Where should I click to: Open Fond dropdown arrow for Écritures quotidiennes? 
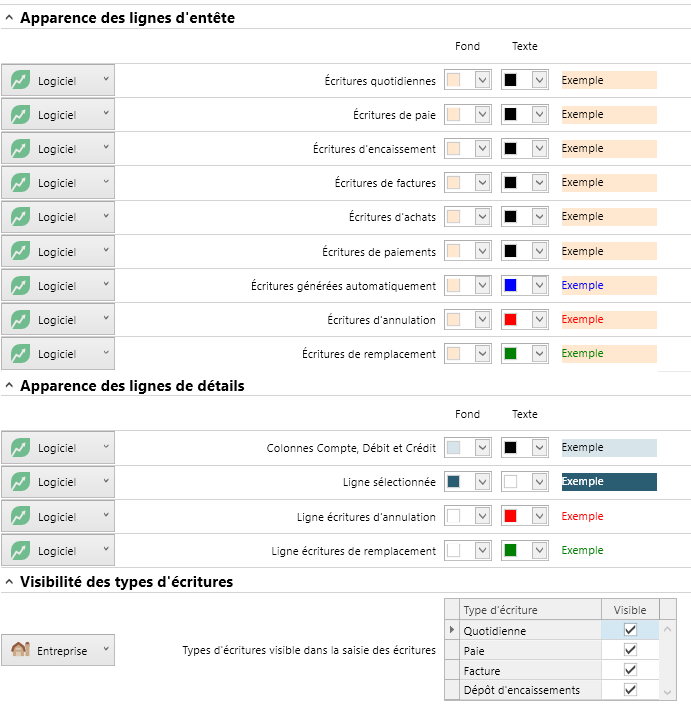point(482,80)
